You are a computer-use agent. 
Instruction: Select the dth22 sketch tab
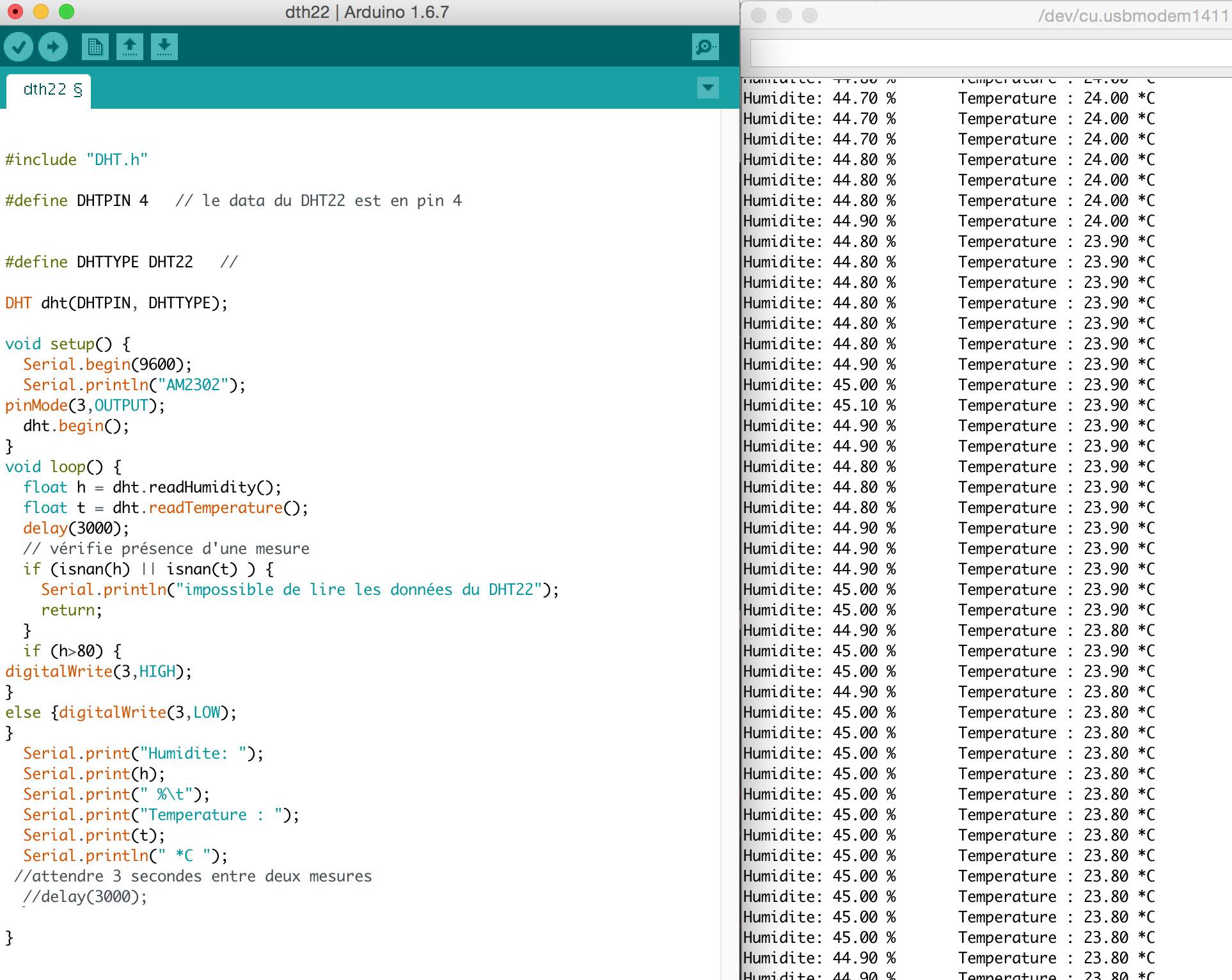[x=49, y=90]
